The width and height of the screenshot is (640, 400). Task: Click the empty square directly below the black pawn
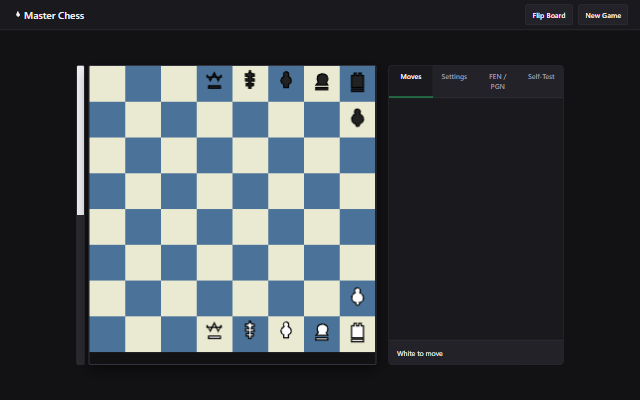(x=358, y=155)
